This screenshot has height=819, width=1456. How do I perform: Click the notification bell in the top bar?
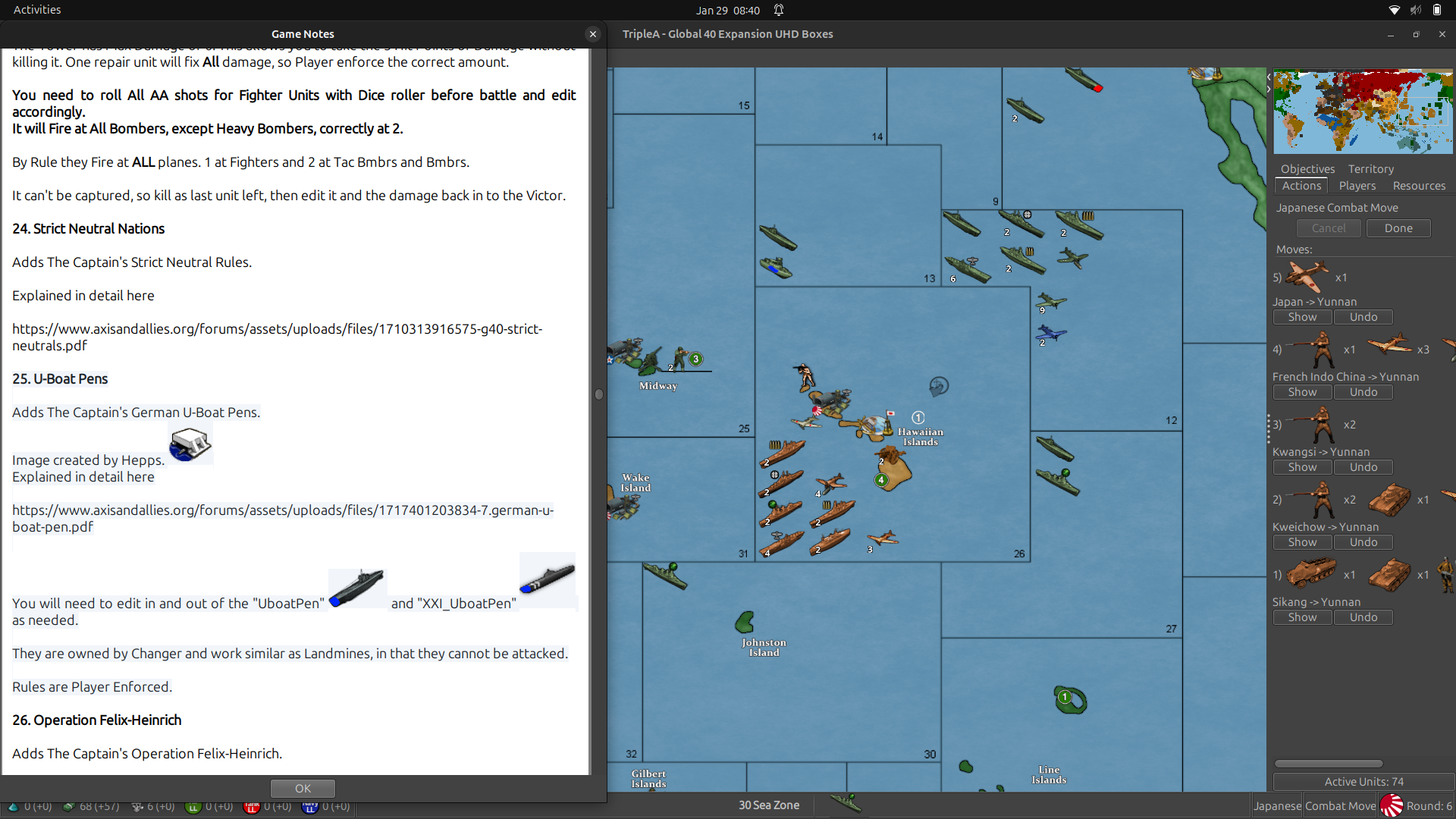[779, 10]
